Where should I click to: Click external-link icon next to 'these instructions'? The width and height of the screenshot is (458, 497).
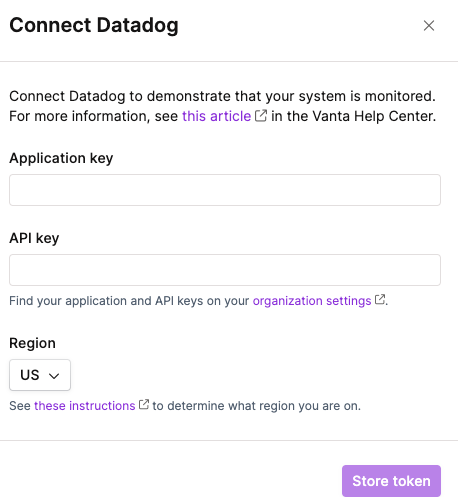coord(144,404)
